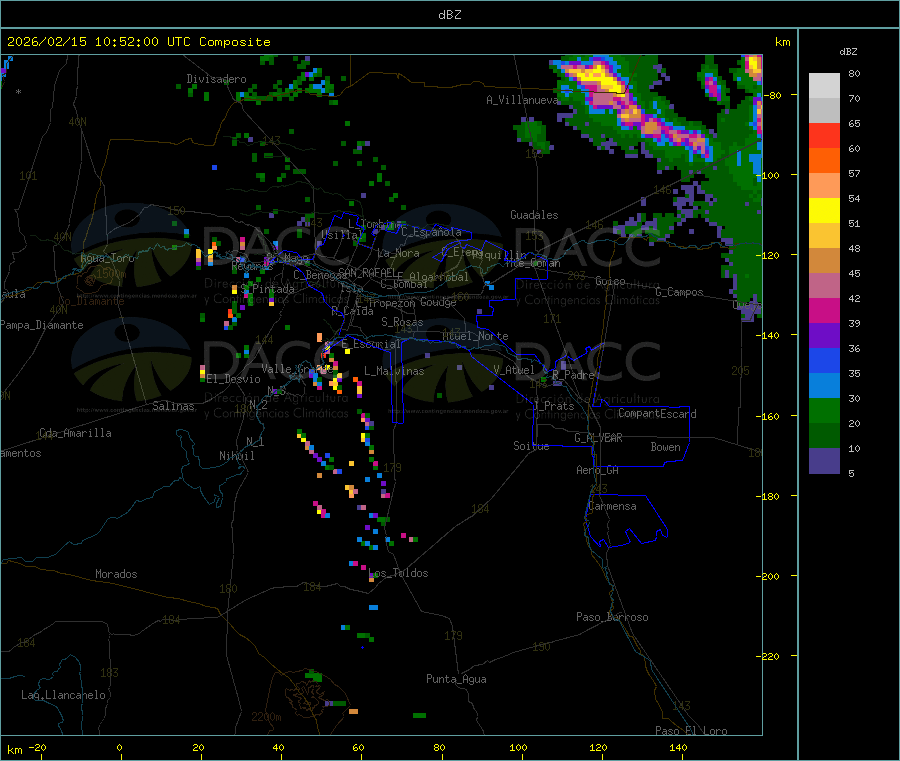Select the '5' value label in dBZ legend
The image size is (900, 761).
851,473
